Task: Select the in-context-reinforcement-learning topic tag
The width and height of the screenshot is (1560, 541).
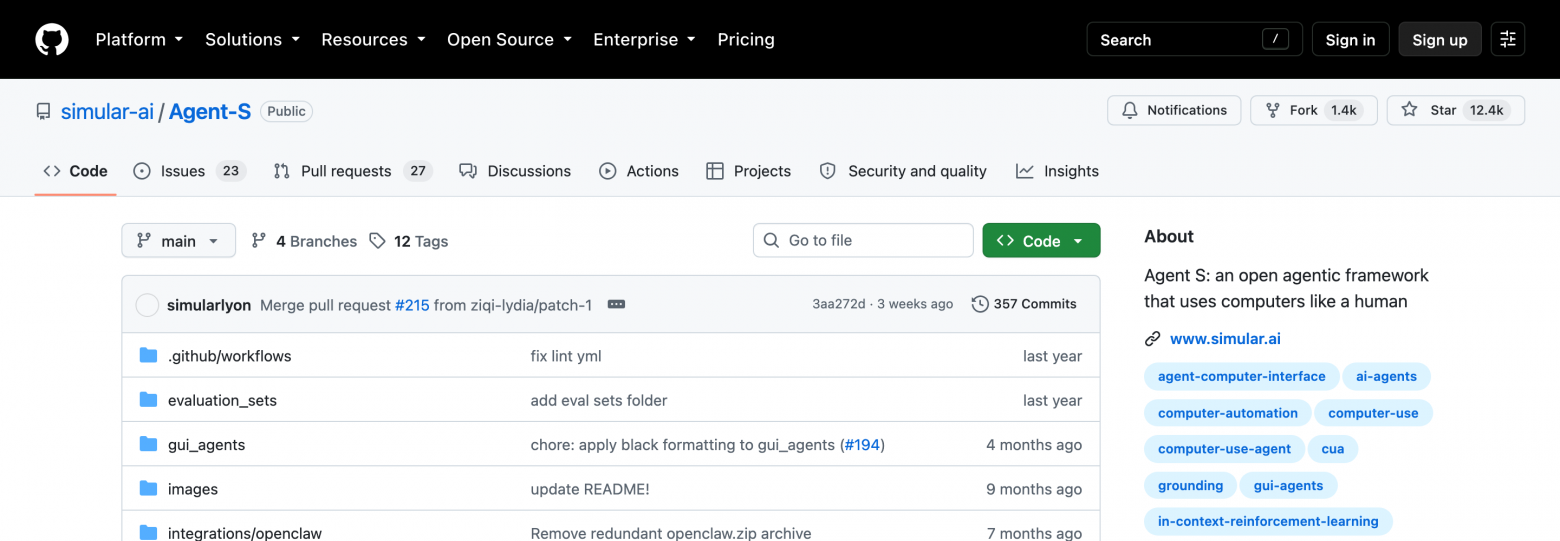Action: (x=1268, y=521)
